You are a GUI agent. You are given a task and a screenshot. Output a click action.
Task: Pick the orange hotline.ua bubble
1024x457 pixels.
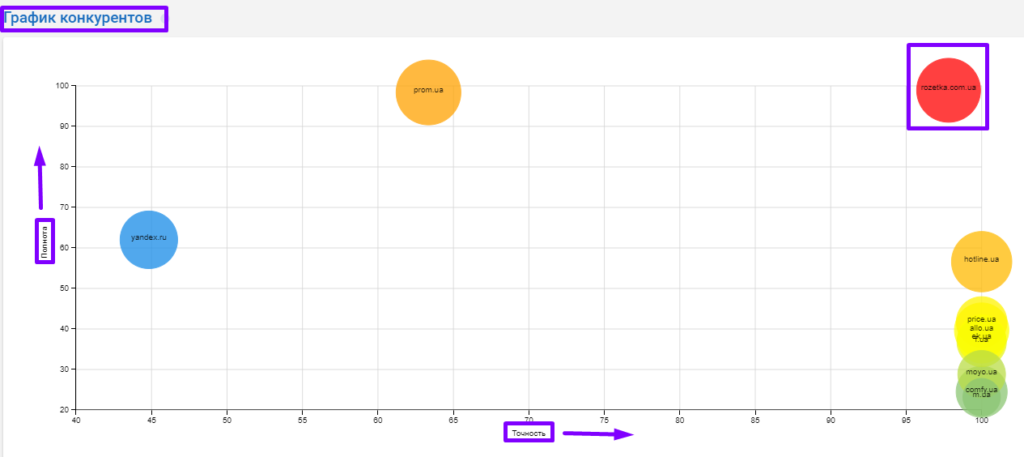click(981, 259)
